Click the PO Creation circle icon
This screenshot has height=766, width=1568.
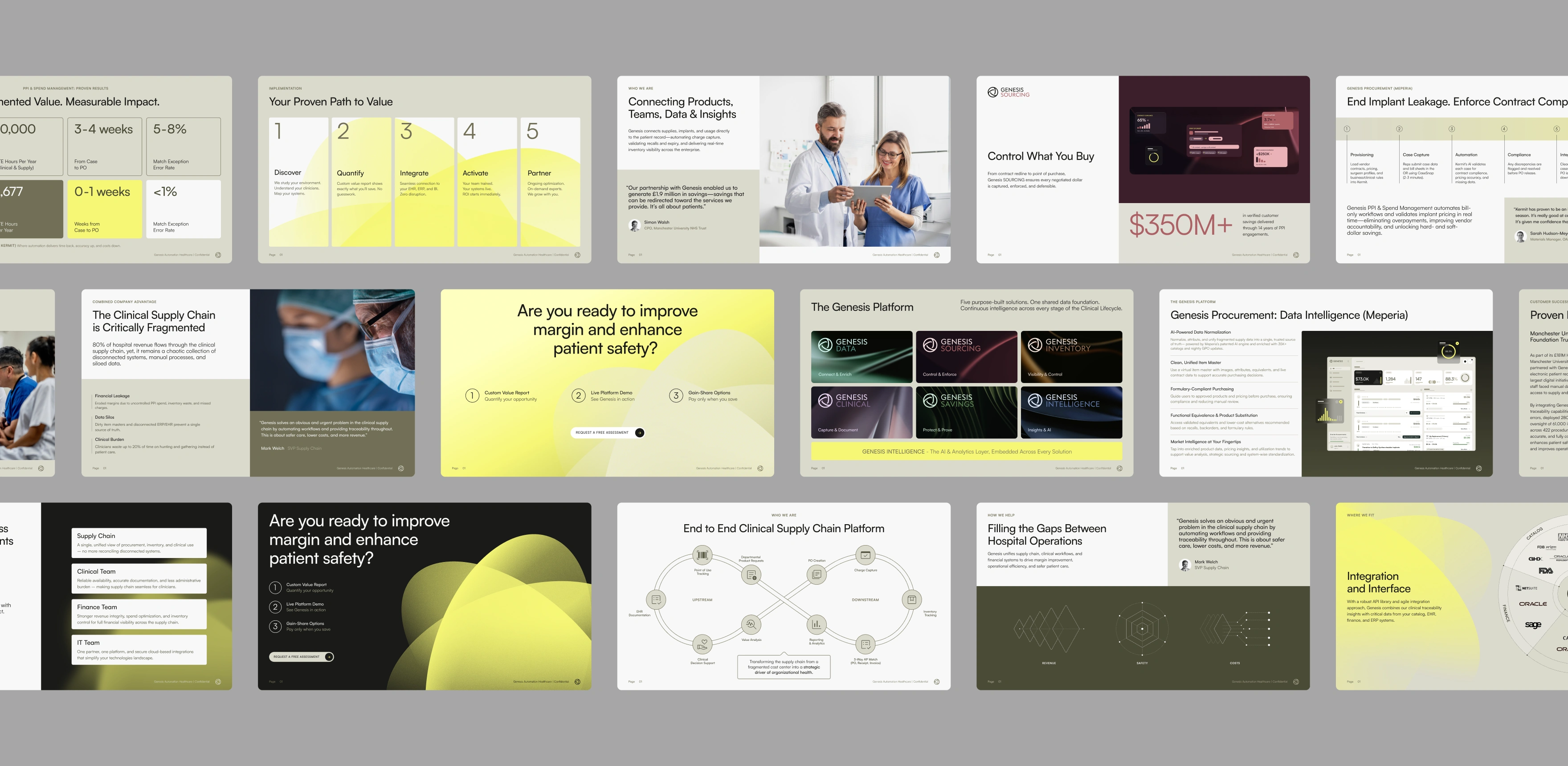816,574
